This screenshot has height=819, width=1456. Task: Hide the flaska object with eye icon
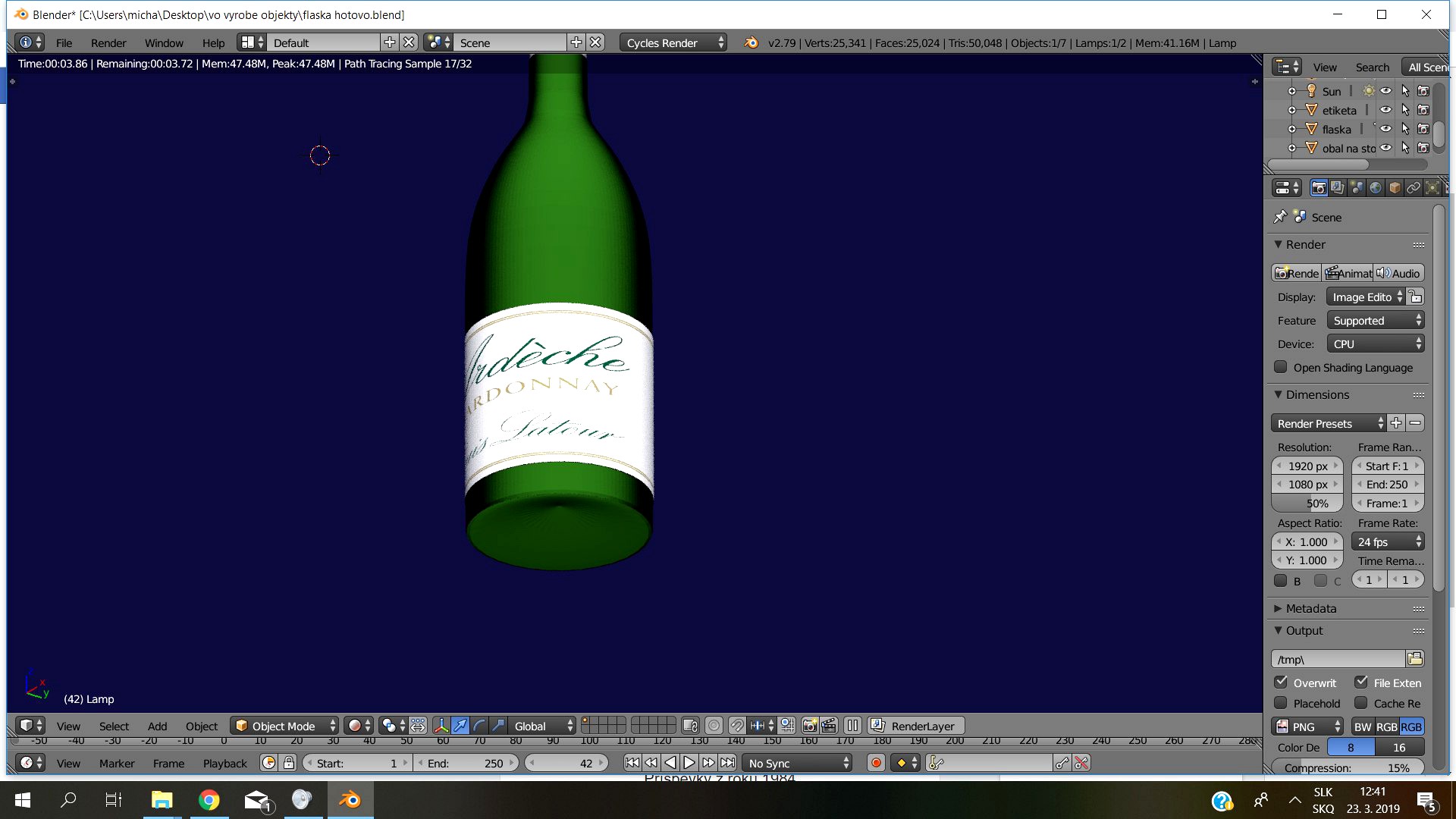point(1385,129)
